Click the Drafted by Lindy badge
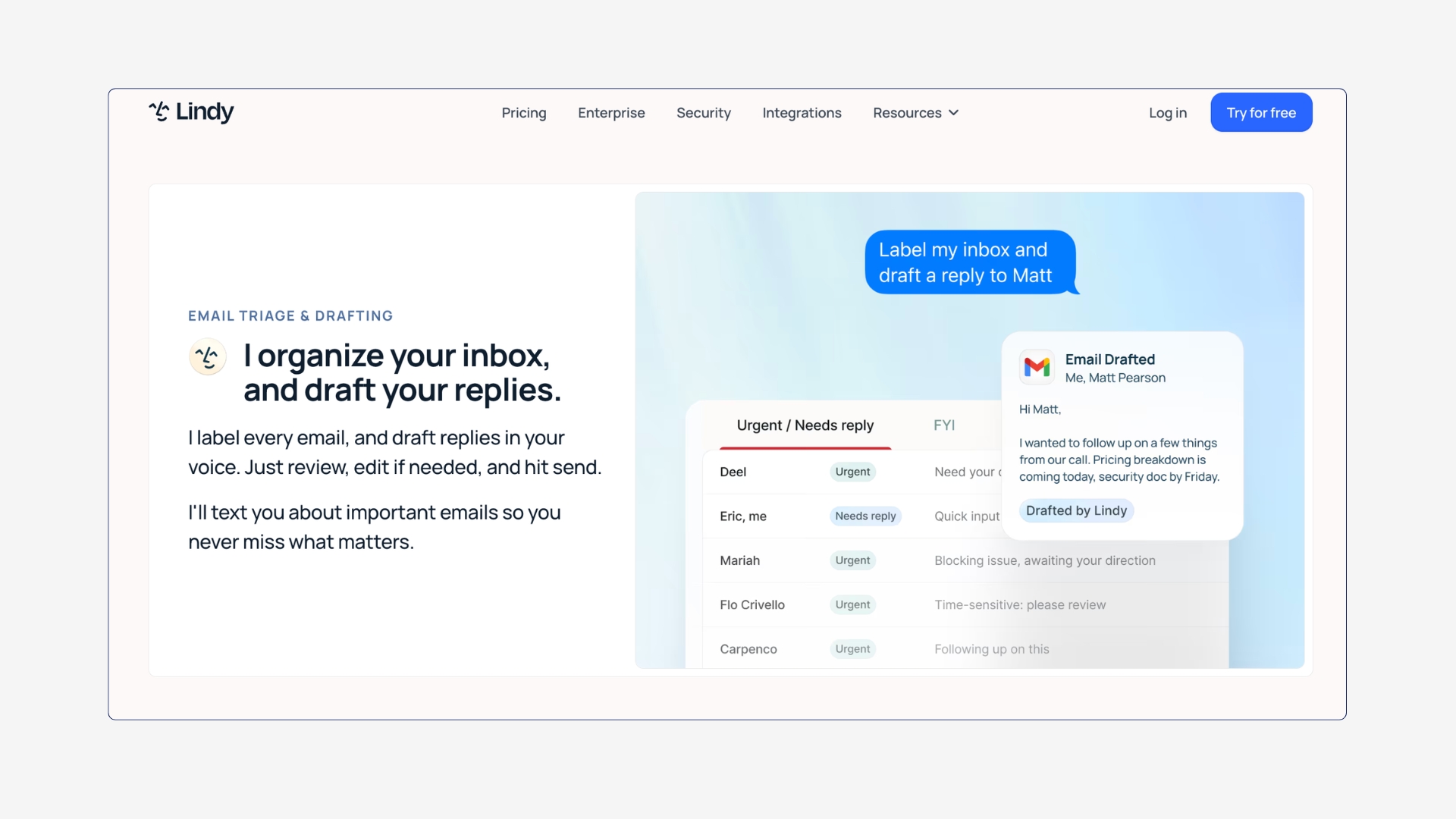Screen dimensions: 1456x819 coord(1076,510)
